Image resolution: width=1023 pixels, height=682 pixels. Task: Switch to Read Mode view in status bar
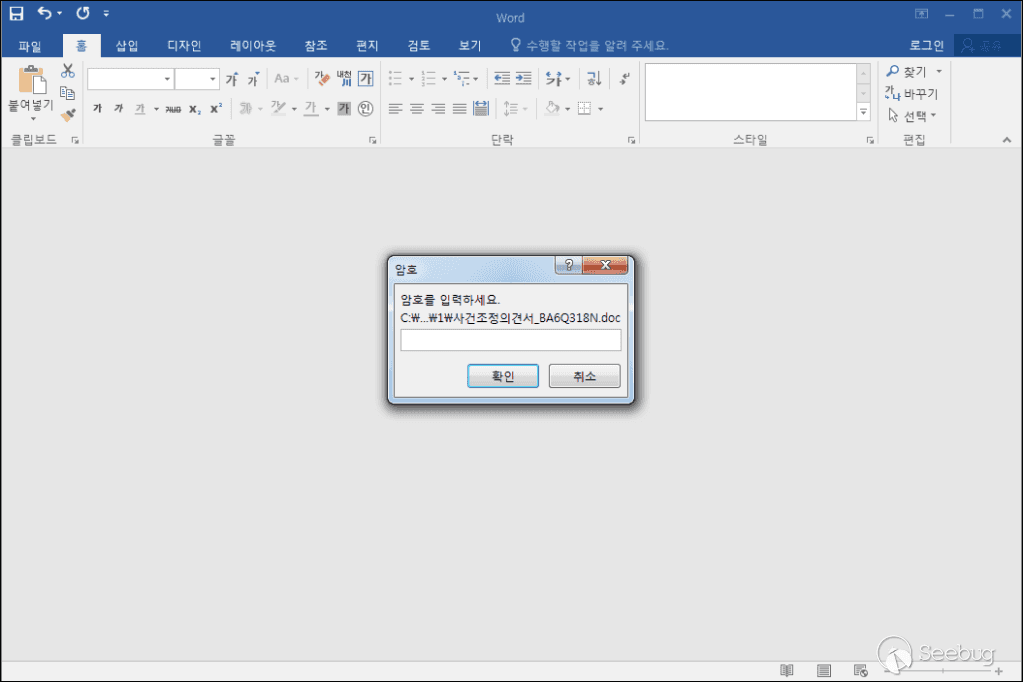(787, 670)
